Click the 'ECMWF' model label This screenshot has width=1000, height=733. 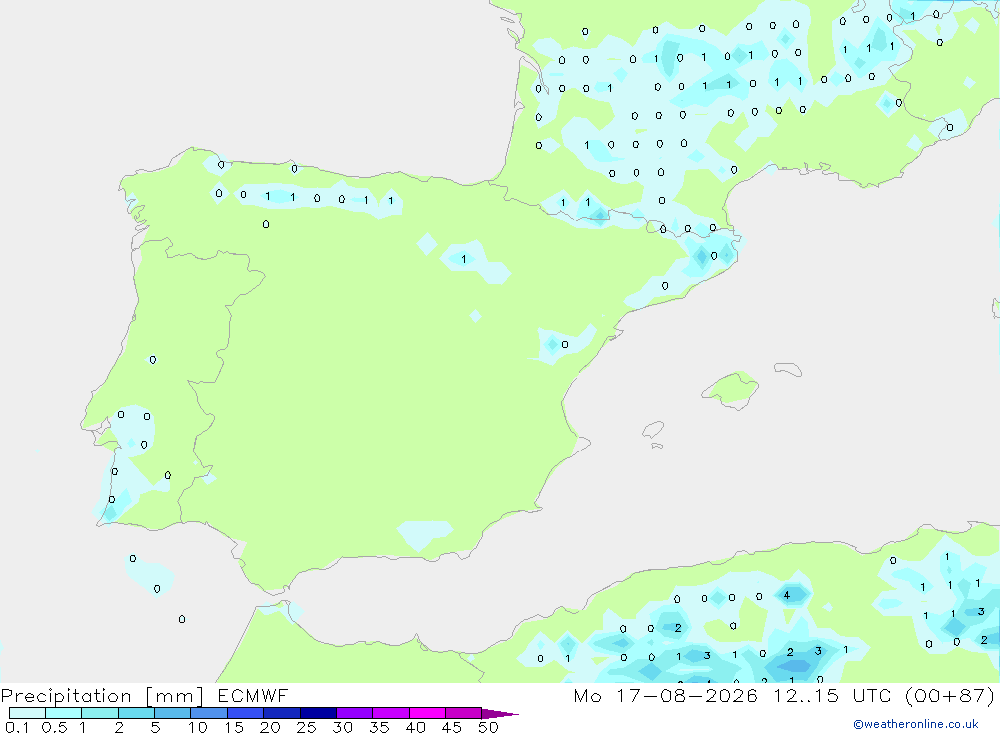coord(253,695)
